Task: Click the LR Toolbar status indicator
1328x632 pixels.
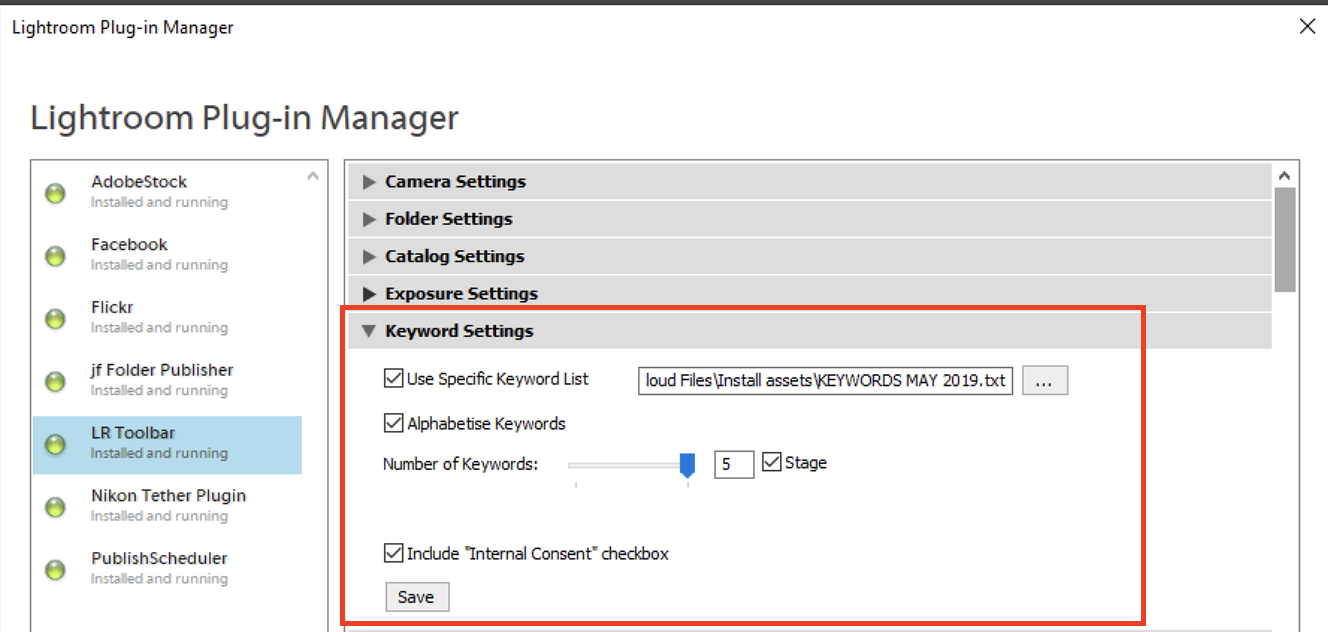Action: [x=55, y=445]
